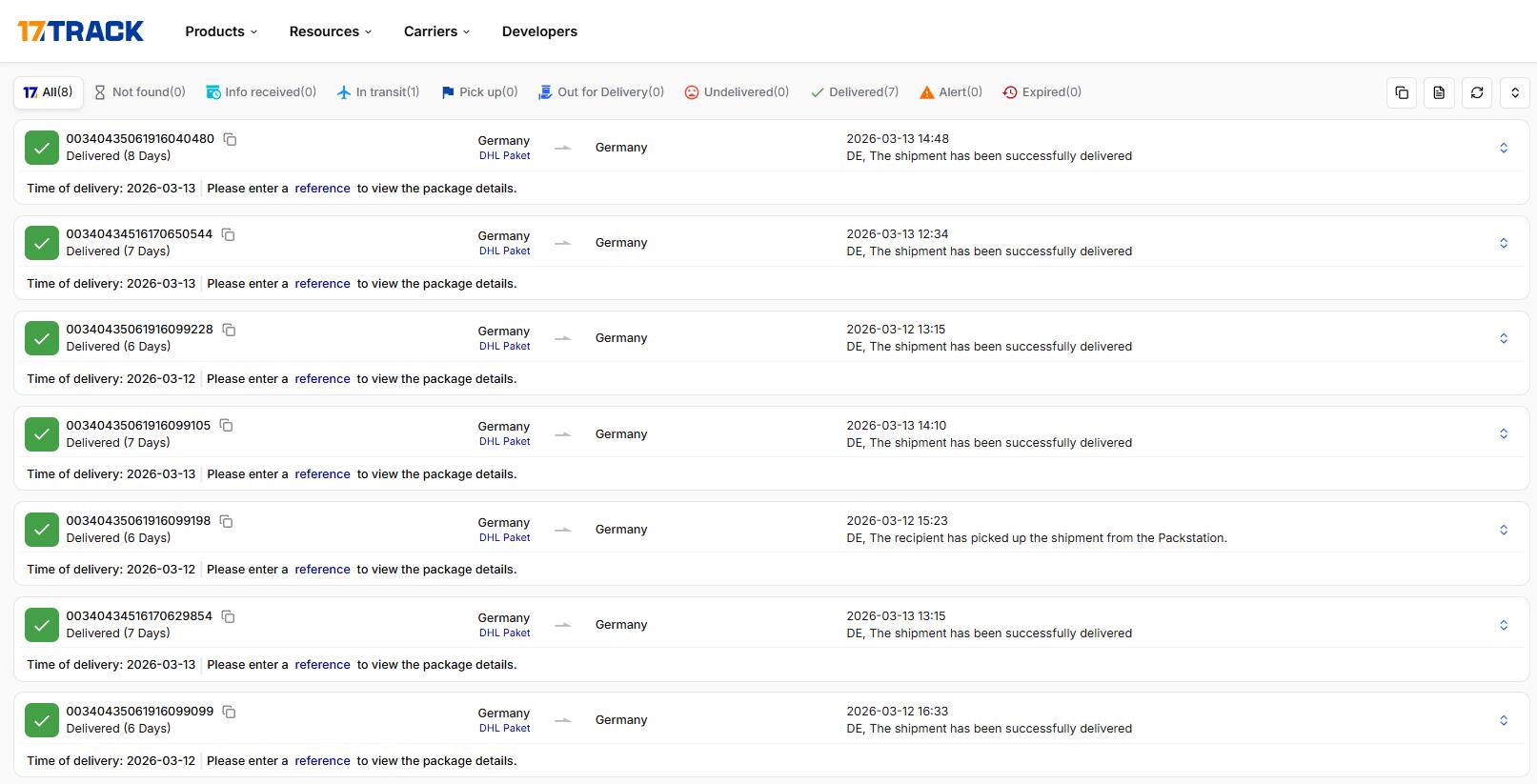Click the reference link in first shipment
Image resolution: width=1537 pixels, height=784 pixels.
pos(322,189)
